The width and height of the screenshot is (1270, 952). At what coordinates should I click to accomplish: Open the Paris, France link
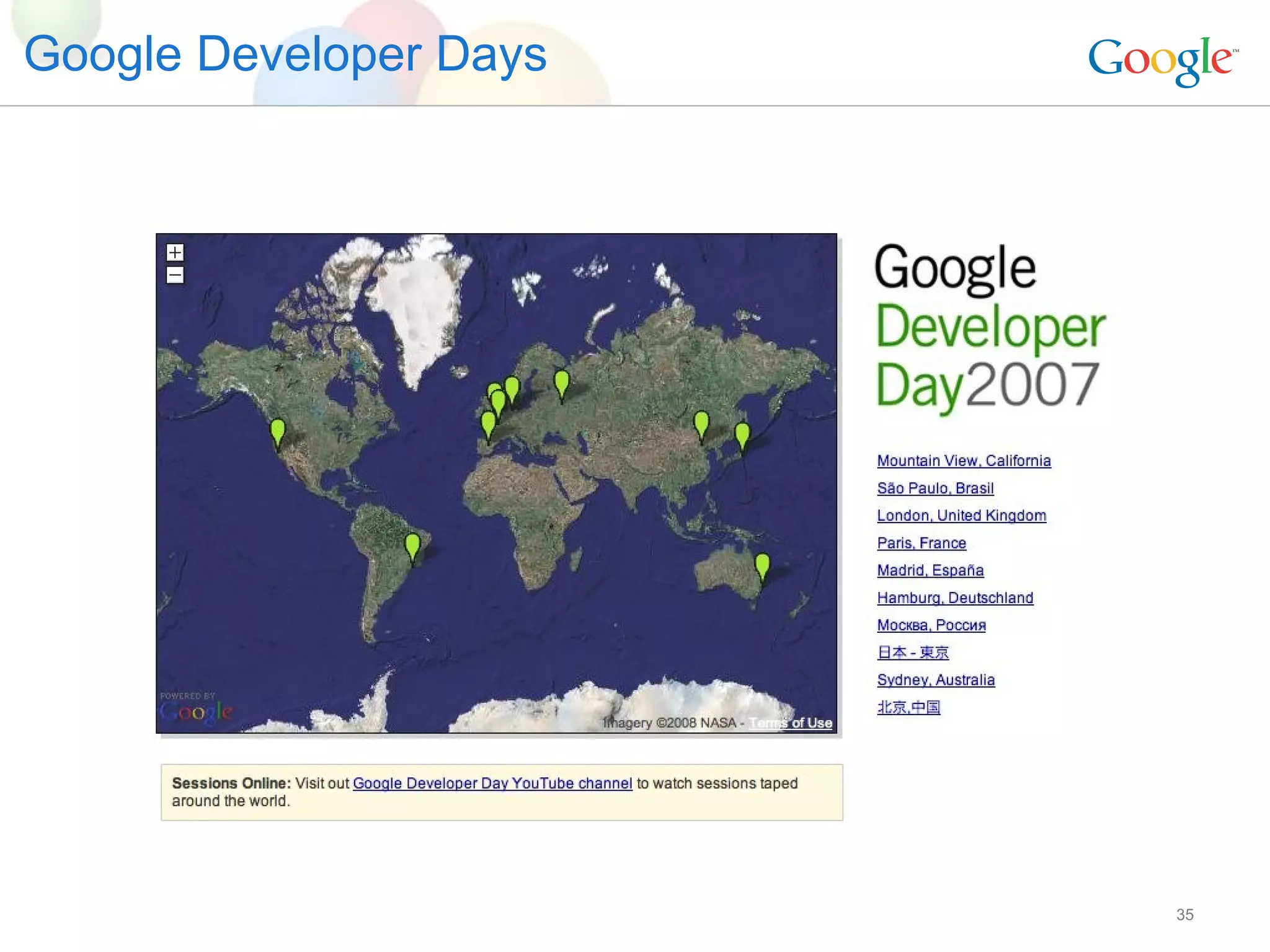tap(921, 543)
